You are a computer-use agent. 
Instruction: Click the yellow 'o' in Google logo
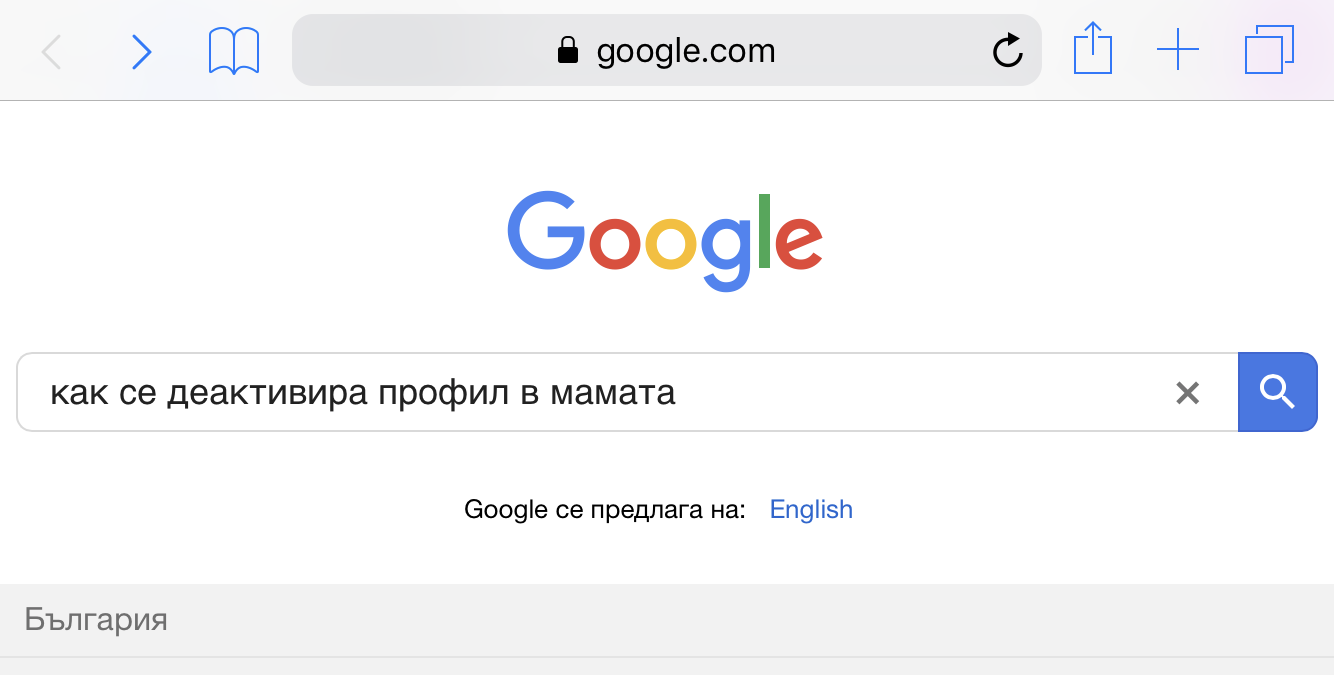click(670, 243)
